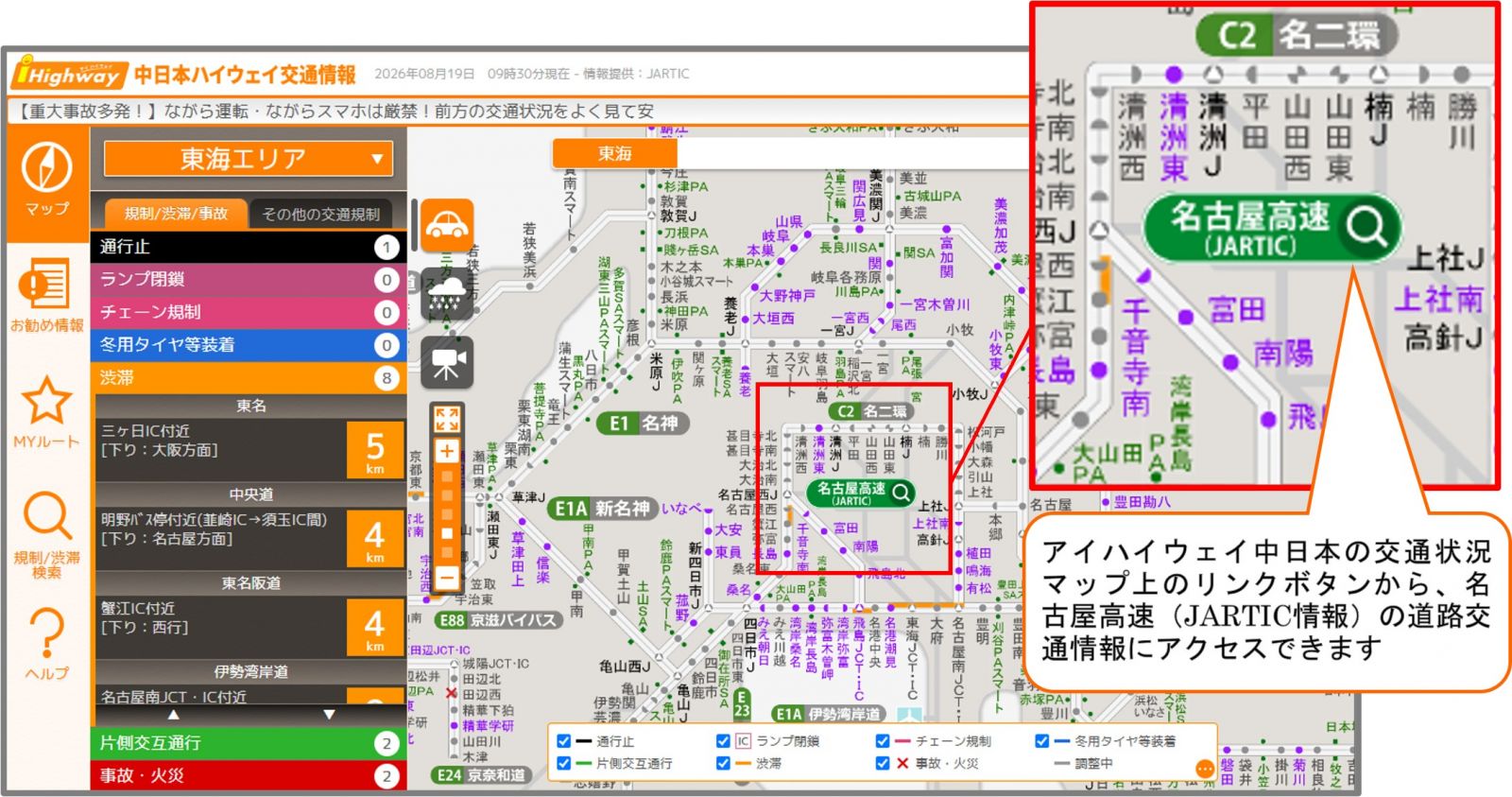Click the 伊勢湾岸道 road header
This screenshot has width=1512, height=797.
coord(250,672)
